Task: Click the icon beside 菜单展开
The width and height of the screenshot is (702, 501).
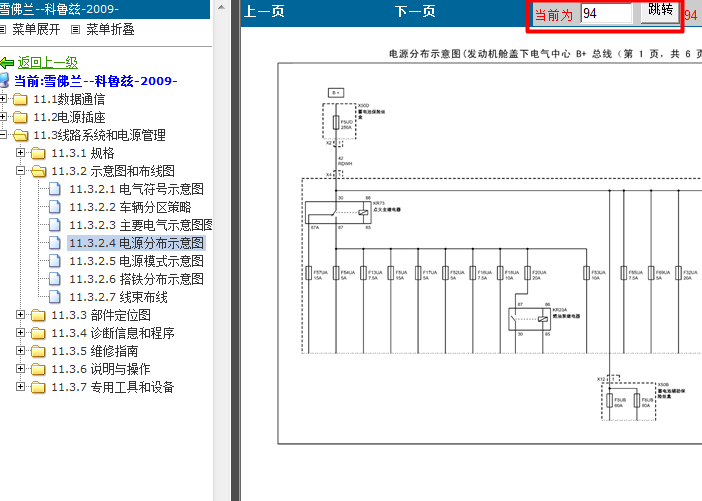Action: tap(3, 30)
